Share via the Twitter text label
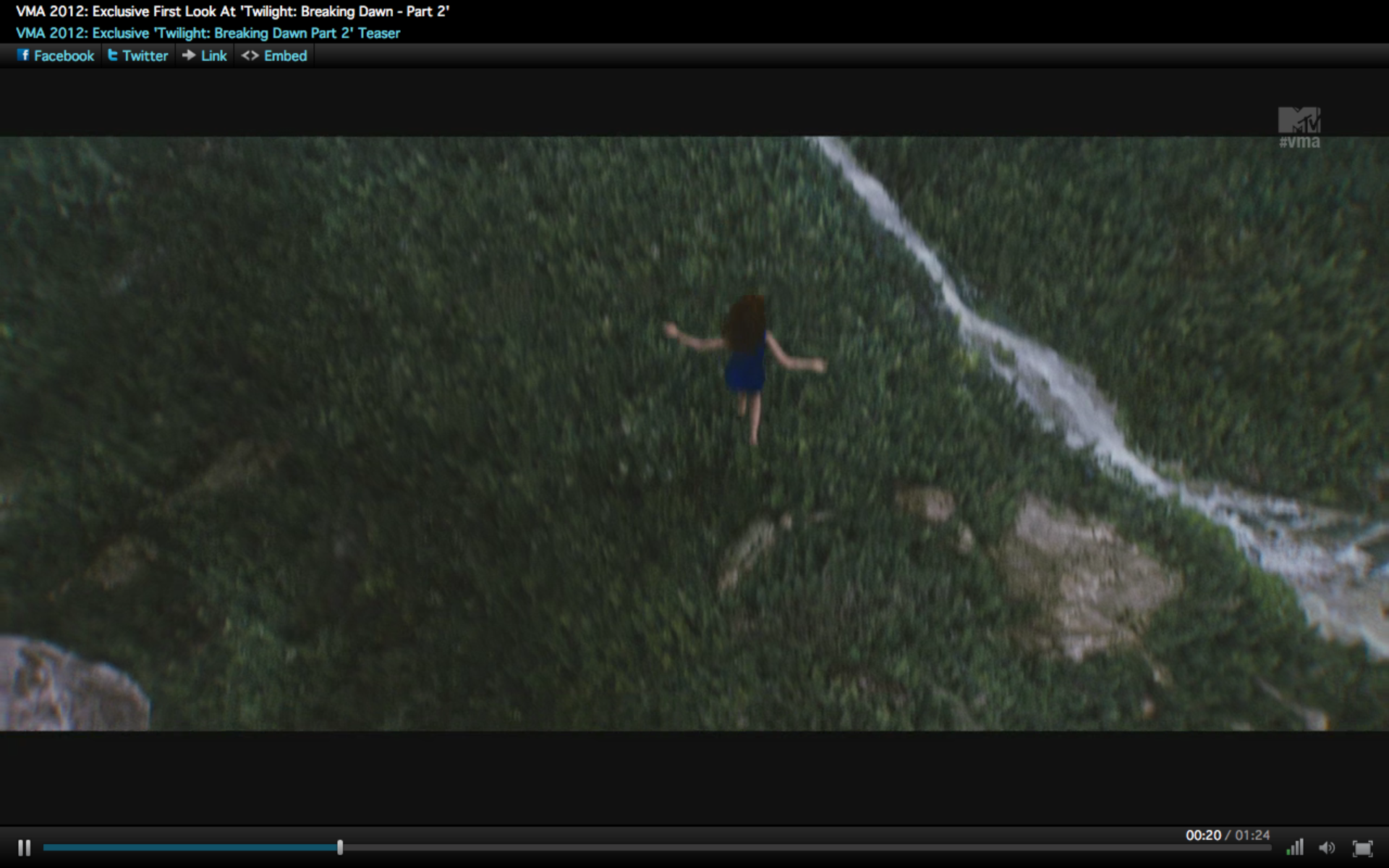 145,56
